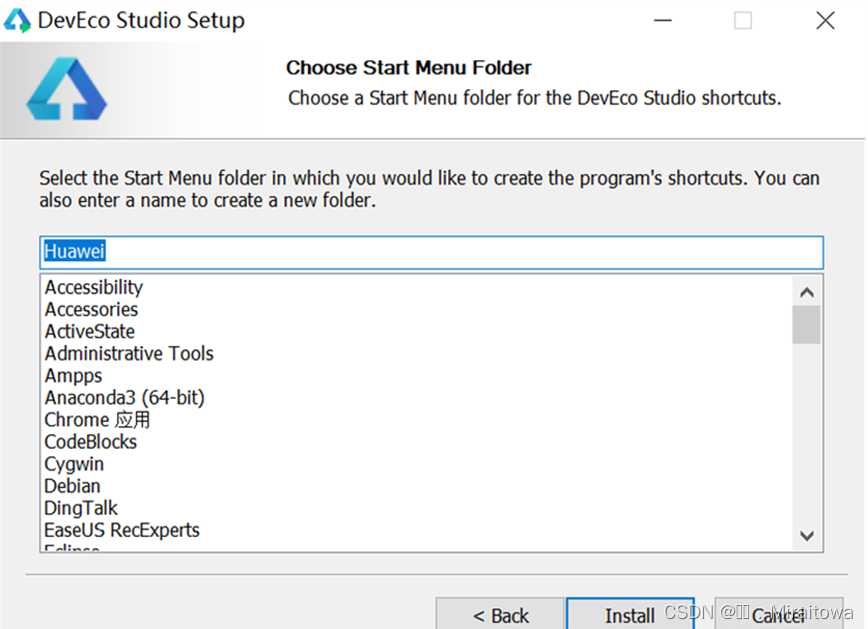Start installation with the Install button
868x629 pixels.
point(630,615)
